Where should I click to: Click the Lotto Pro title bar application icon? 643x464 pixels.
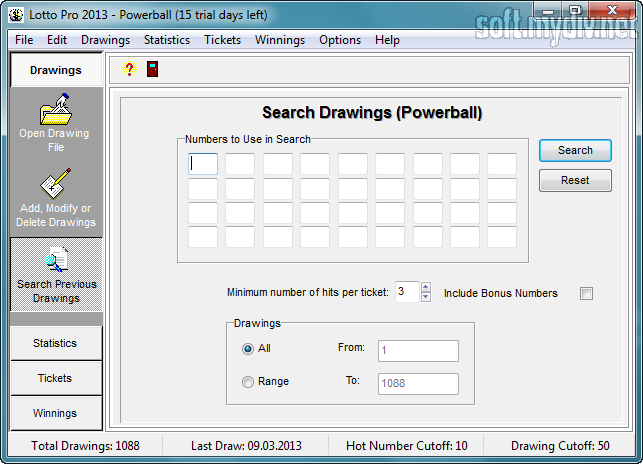tap(16, 15)
